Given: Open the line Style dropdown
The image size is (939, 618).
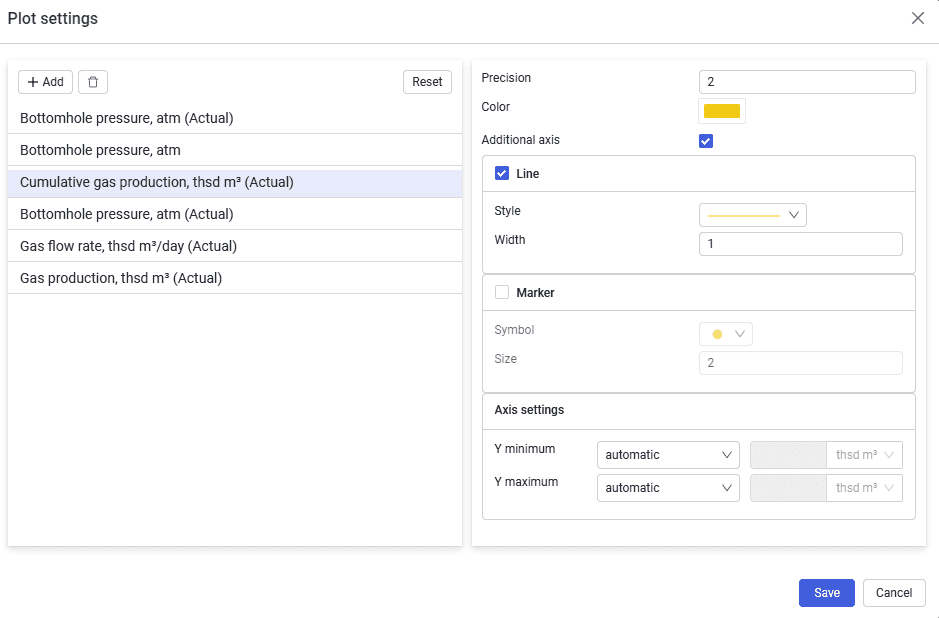Looking at the screenshot, I should pyautogui.click(x=753, y=215).
